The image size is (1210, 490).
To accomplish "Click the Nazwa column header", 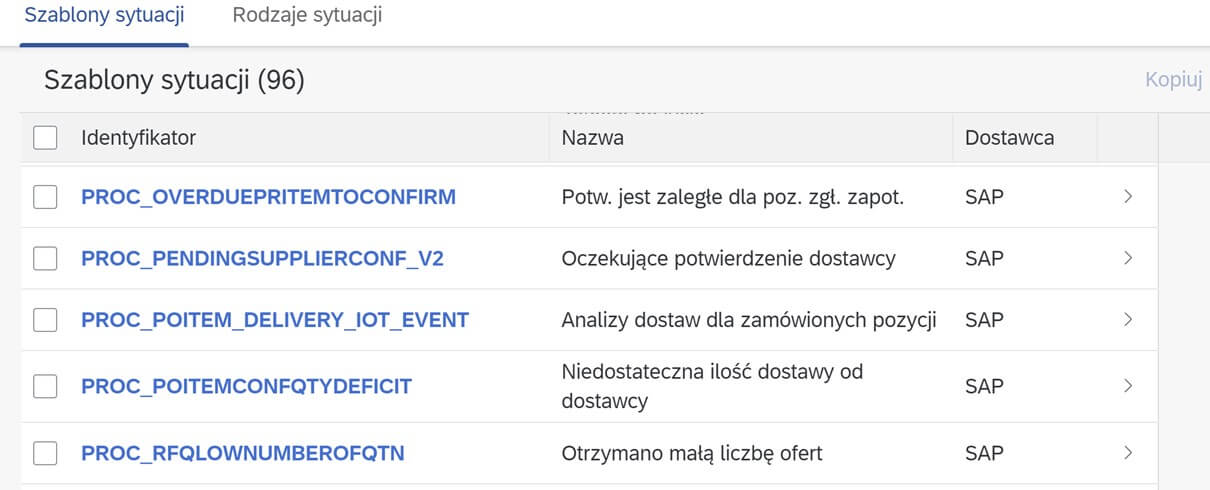I will [593, 138].
